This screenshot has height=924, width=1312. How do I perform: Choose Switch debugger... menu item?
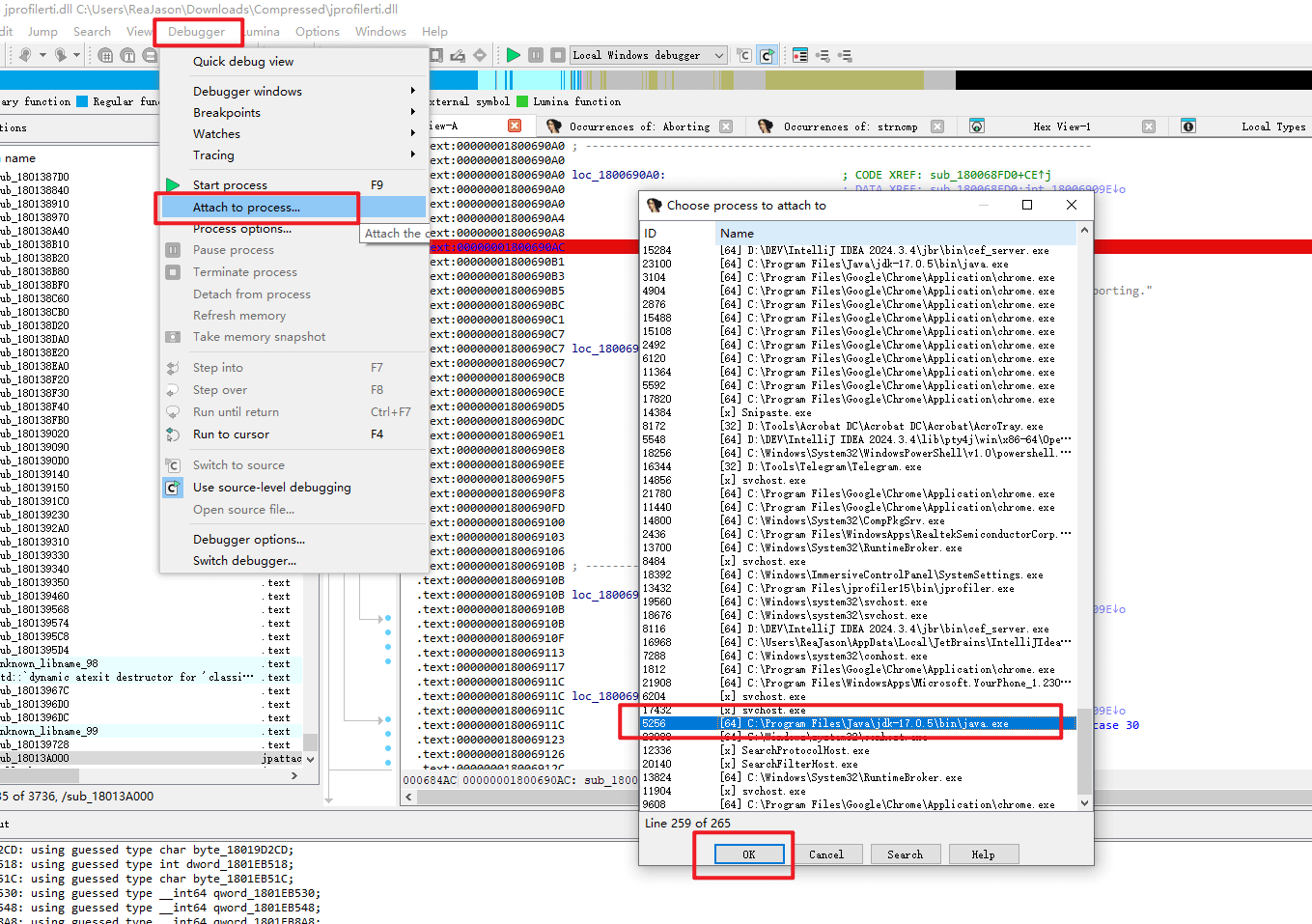pyautogui.click(x=293, y=560)
